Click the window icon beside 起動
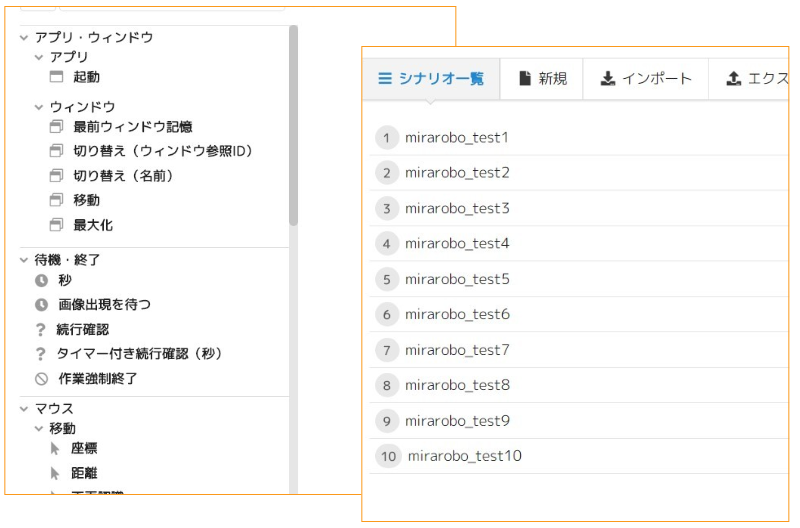 56,77
